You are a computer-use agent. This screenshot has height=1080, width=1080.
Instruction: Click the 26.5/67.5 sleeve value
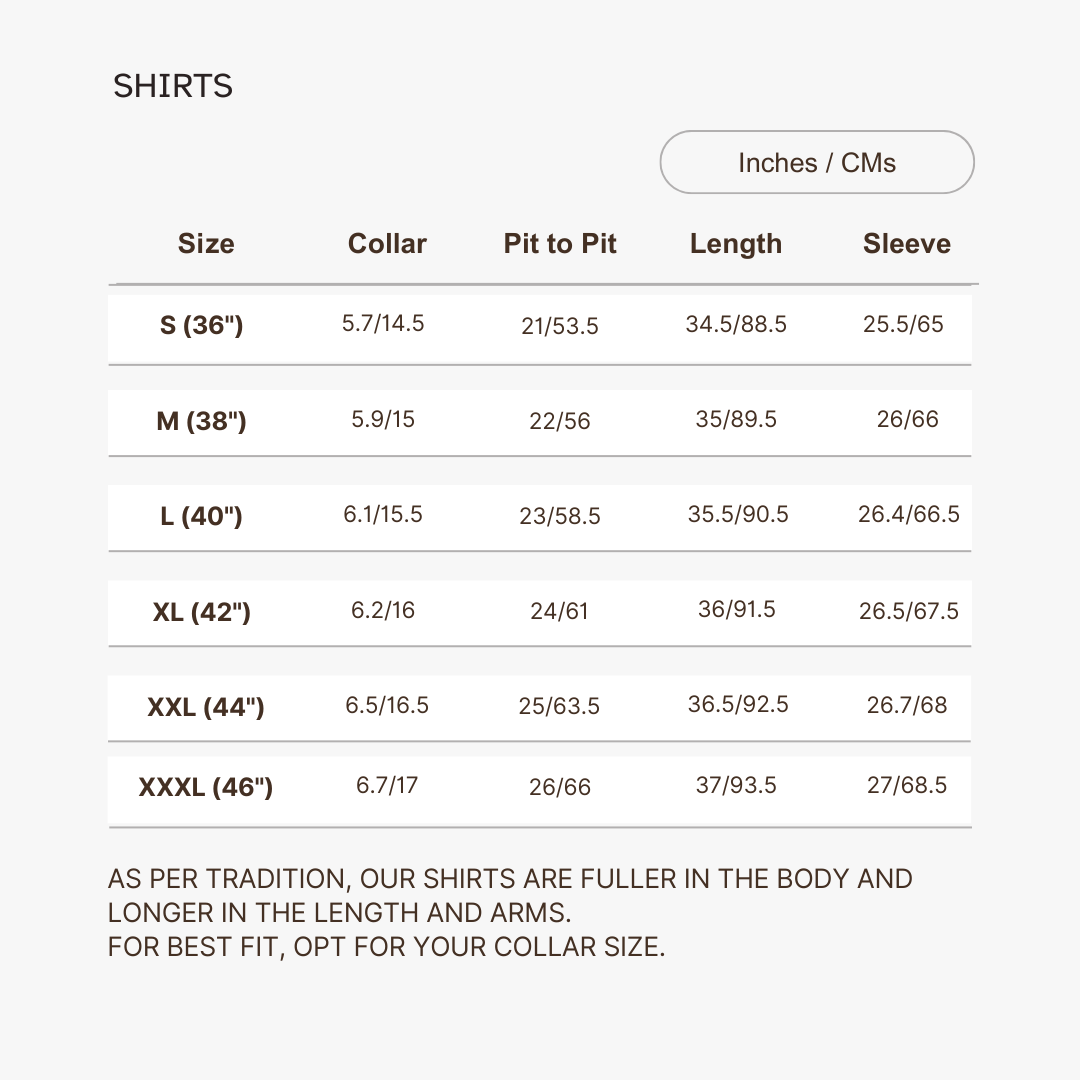coord(908,611)
